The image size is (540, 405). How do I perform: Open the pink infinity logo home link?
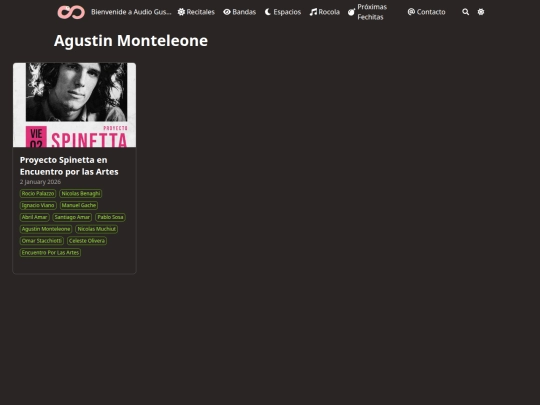(x=71, y=12)
